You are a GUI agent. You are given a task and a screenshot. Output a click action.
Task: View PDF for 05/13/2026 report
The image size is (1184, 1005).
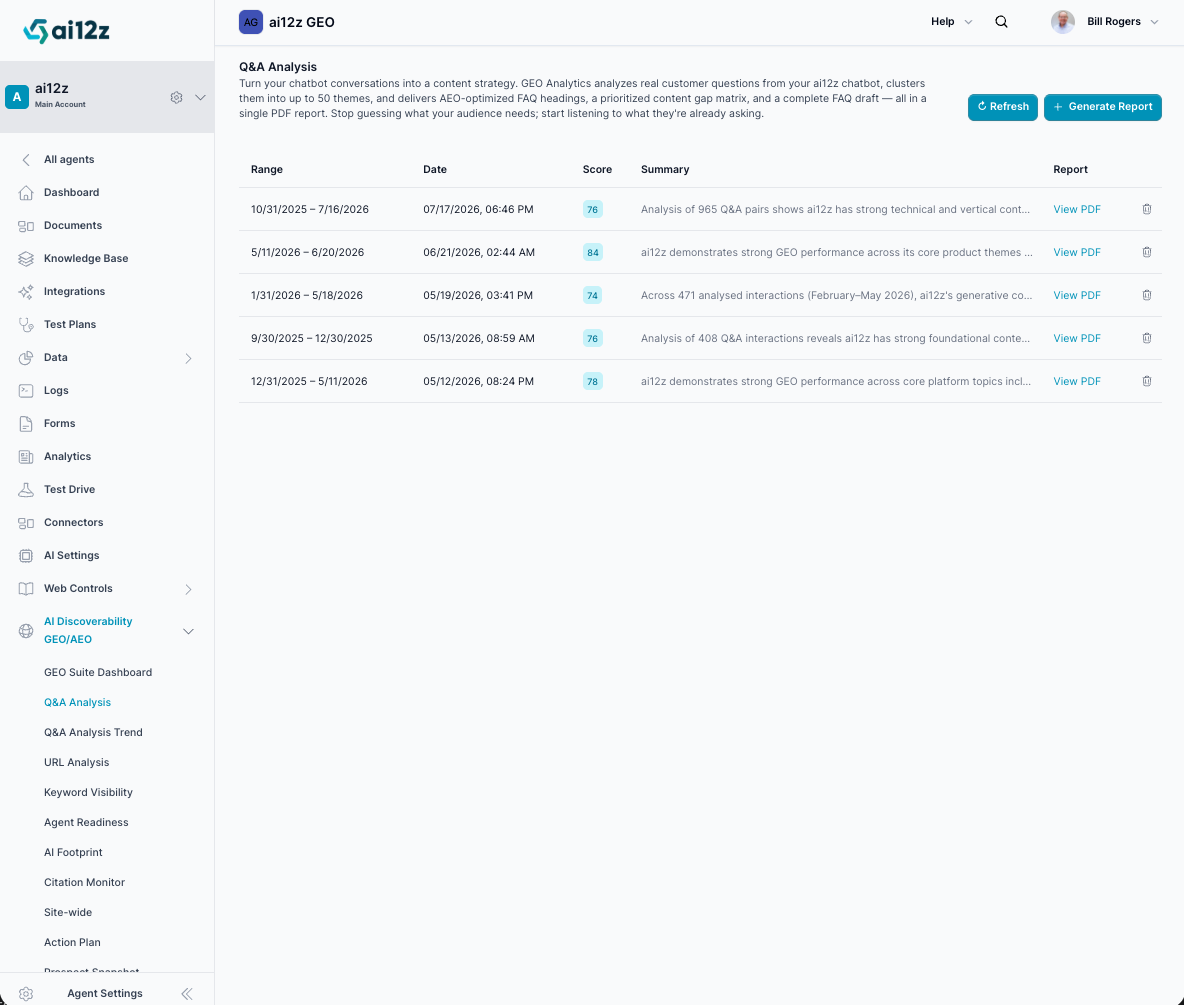pyautogui.click(x=1077, y=338)
